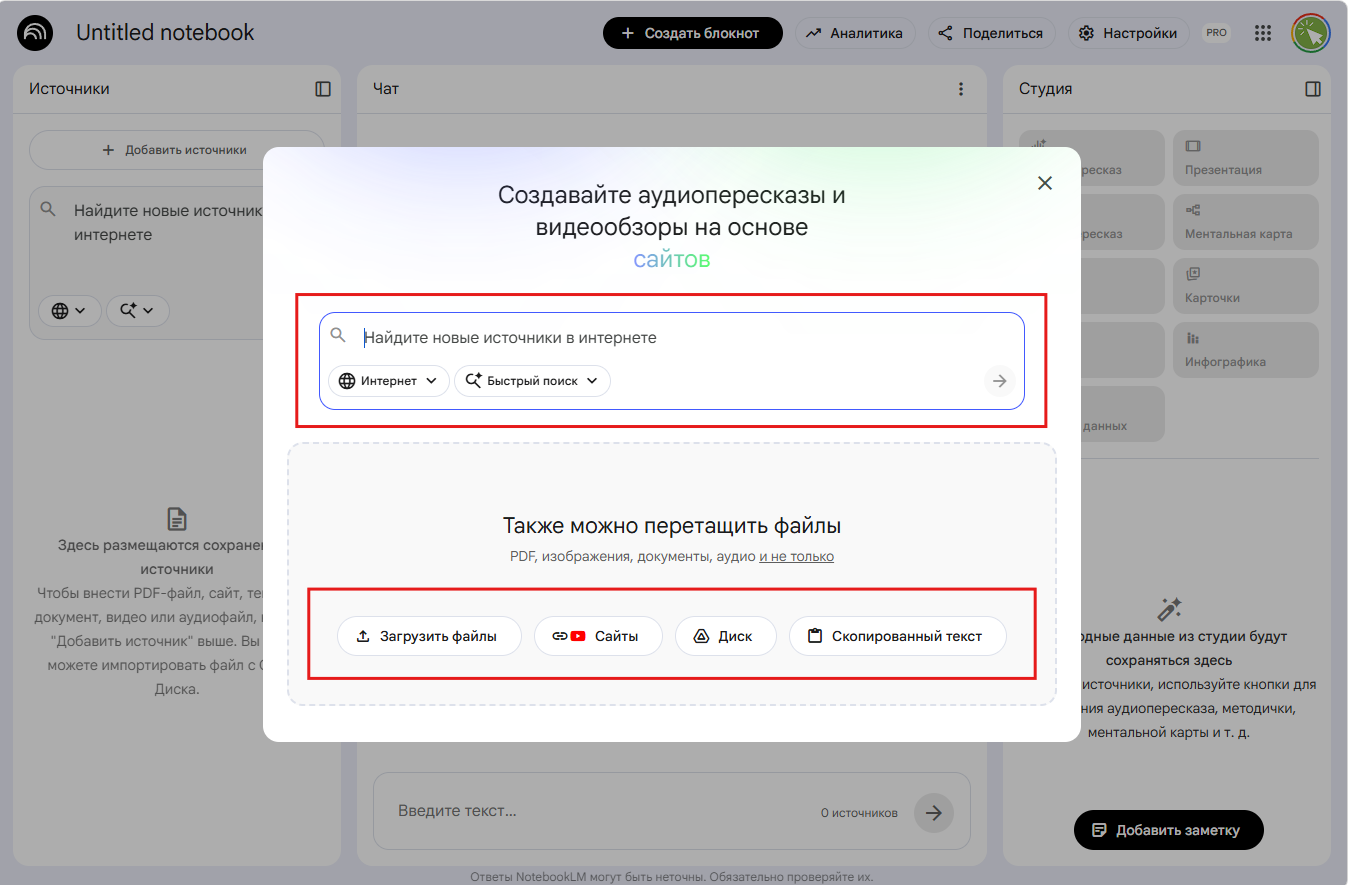The height and width of the screenshot is (885, 1348).
Task: Open the search-mode dropdown in the Источники panel
Action: pyautogui.click(x=138, y=311)
